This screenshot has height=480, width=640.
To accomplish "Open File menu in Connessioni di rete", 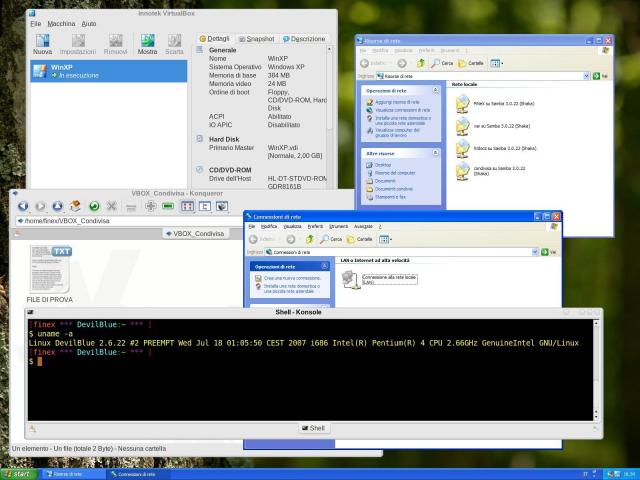I will [252, 227].
